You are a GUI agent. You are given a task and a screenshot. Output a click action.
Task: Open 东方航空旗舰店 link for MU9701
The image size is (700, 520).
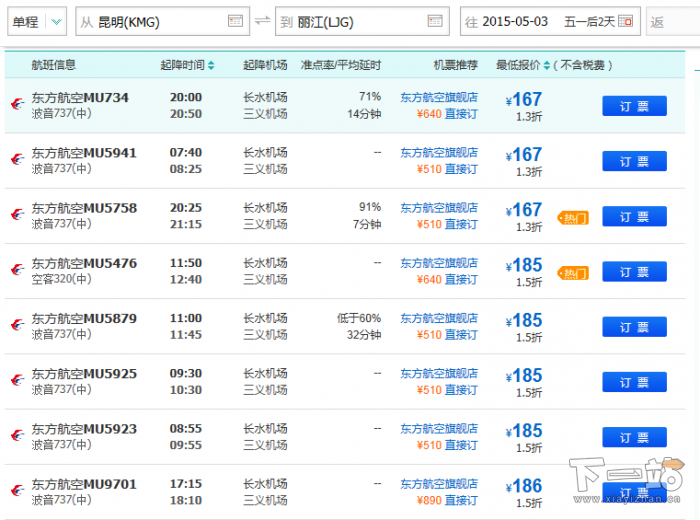tap(439, 484)
